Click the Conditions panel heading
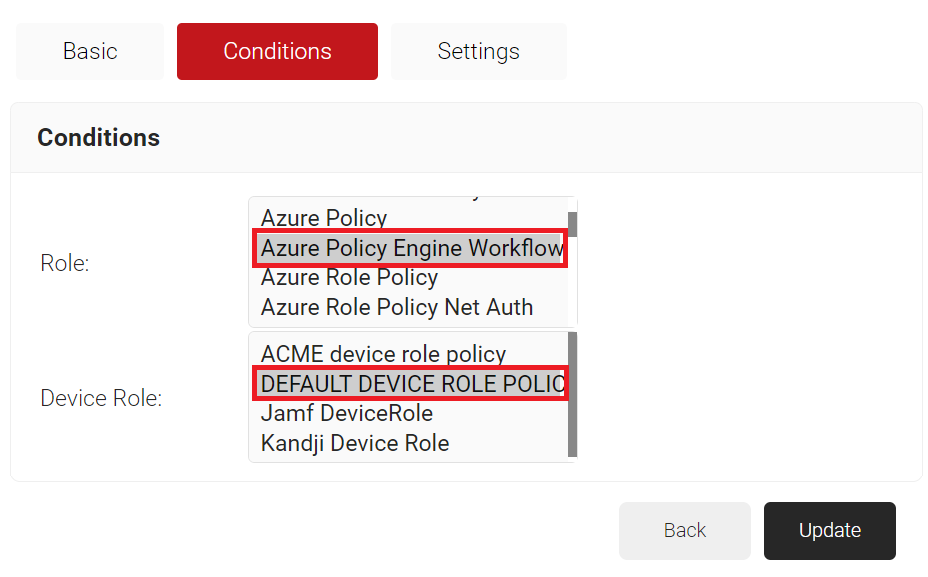Viewport: 928px width, 577px height. click(98, 138)
